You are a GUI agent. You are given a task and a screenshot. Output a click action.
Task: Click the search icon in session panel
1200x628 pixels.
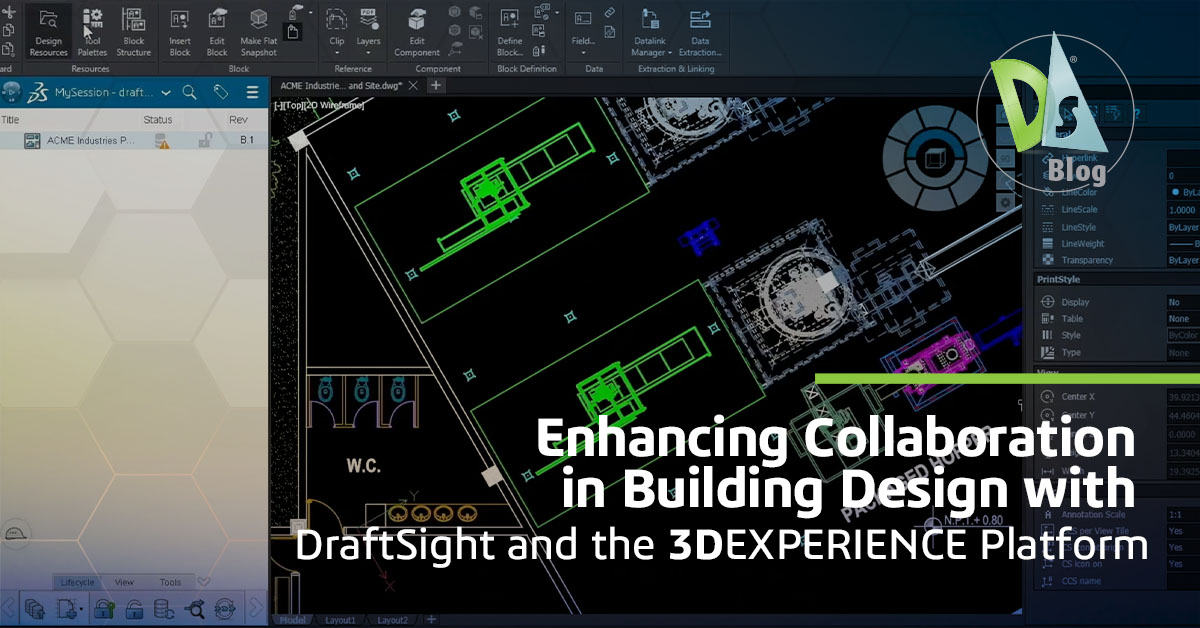coord(189,92)
